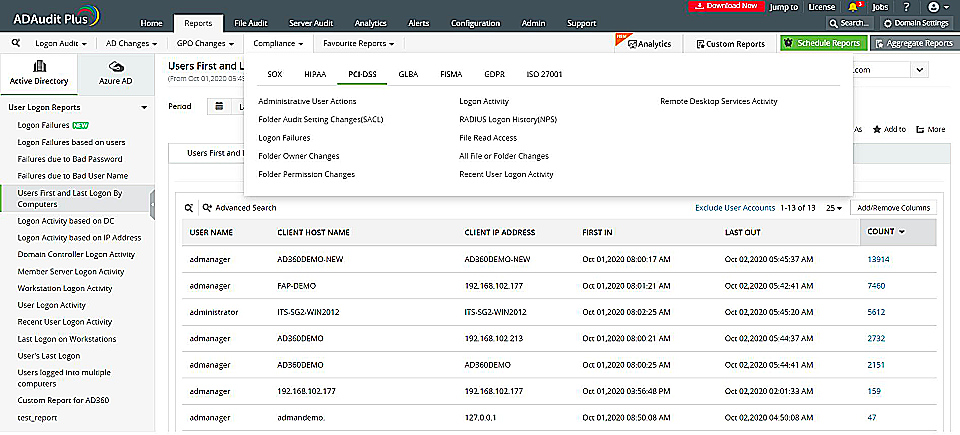Select Workstation Logon Activity sidebar item

(x=65, y=289)
